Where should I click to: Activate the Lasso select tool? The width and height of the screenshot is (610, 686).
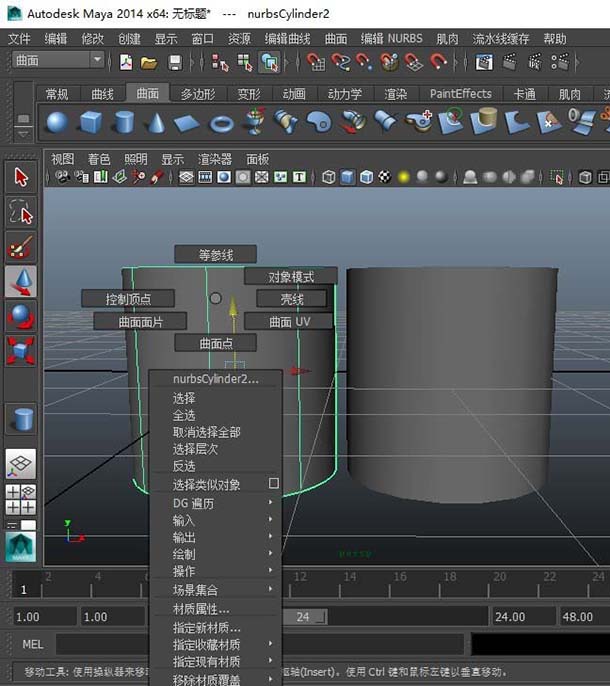[x=21, y=212]
